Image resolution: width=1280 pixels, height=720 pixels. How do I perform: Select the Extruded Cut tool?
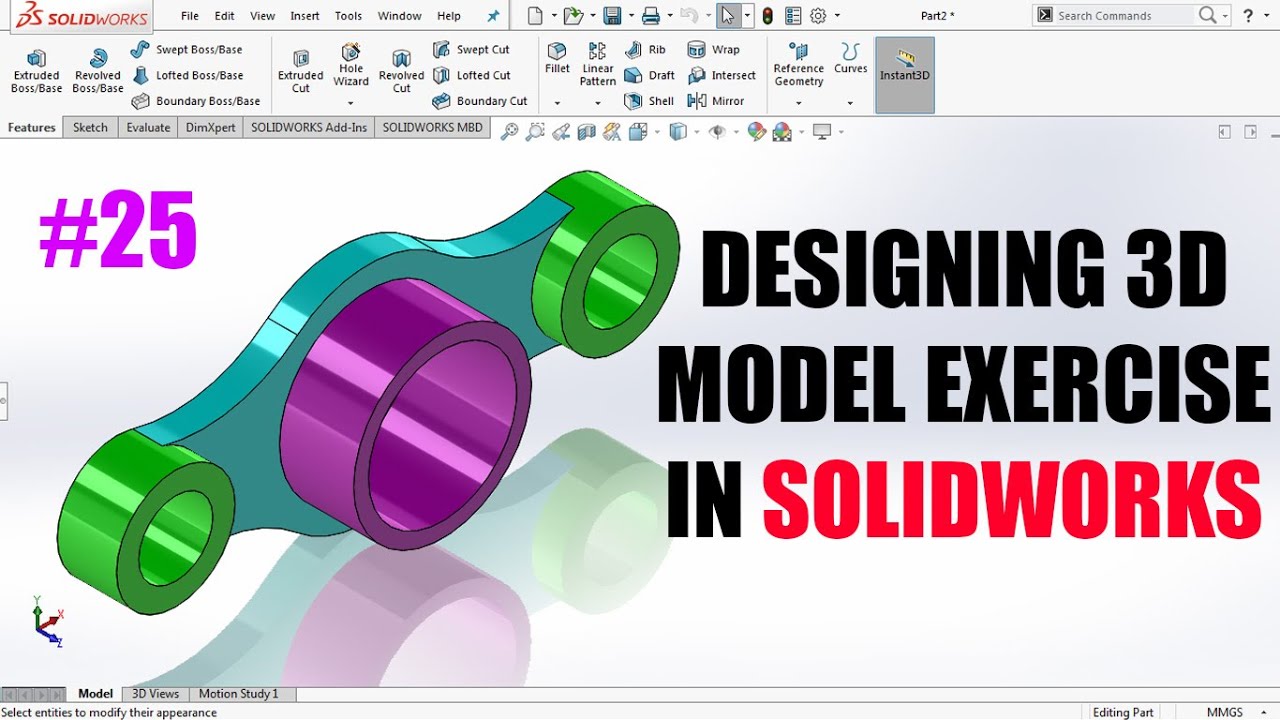[x=301, y=72]
